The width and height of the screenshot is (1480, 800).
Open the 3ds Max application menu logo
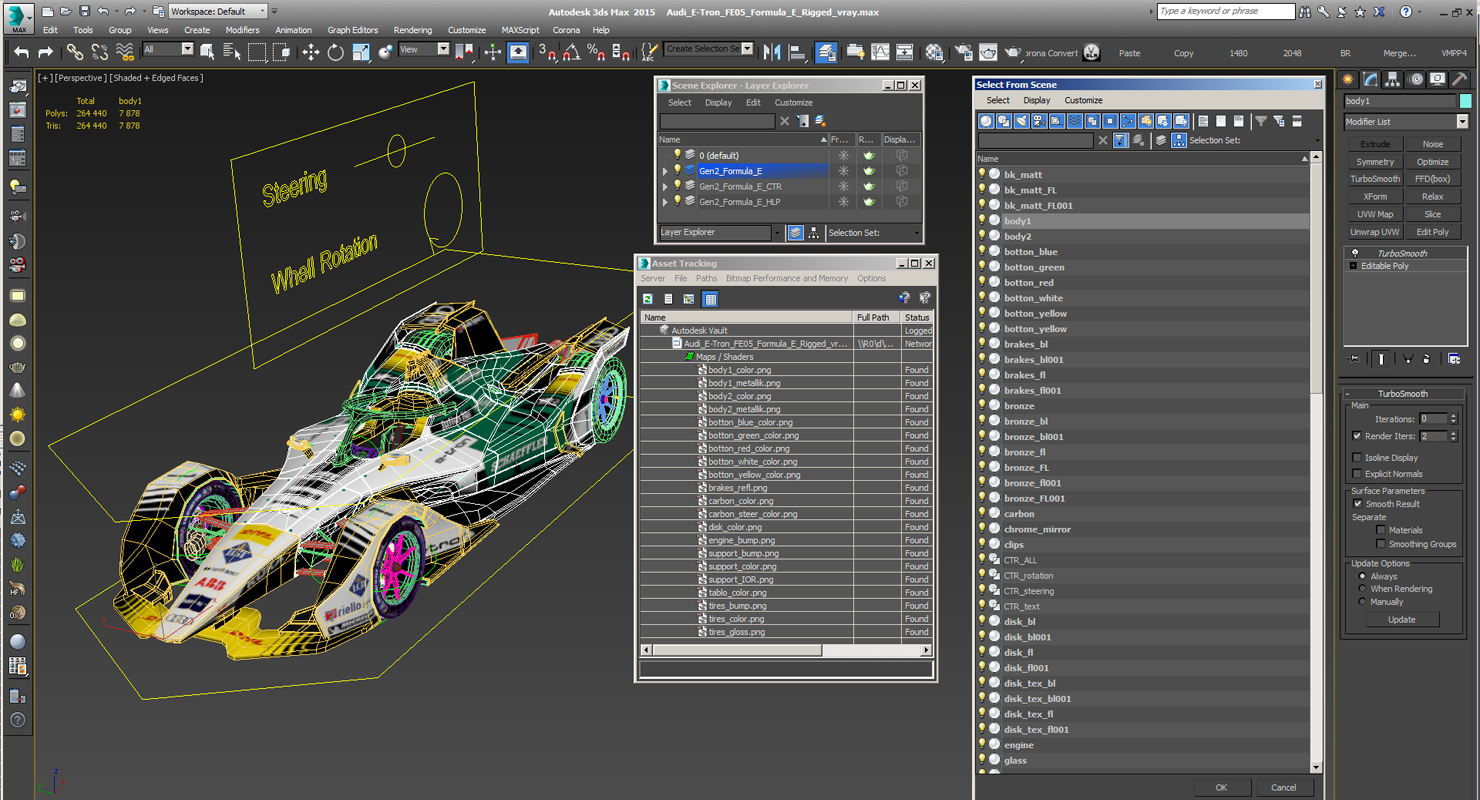tap(18, 18)
